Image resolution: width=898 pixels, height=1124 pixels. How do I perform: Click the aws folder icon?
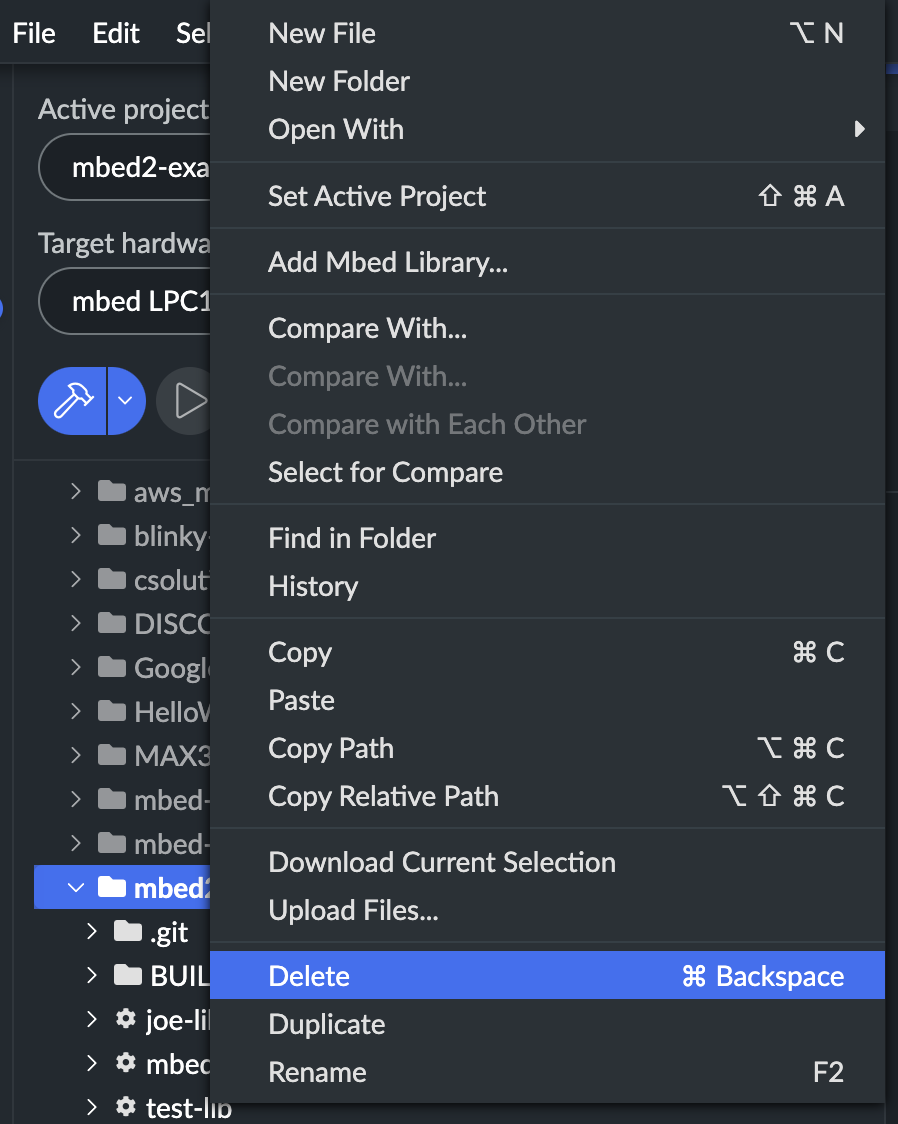click(x=112, y=491)
